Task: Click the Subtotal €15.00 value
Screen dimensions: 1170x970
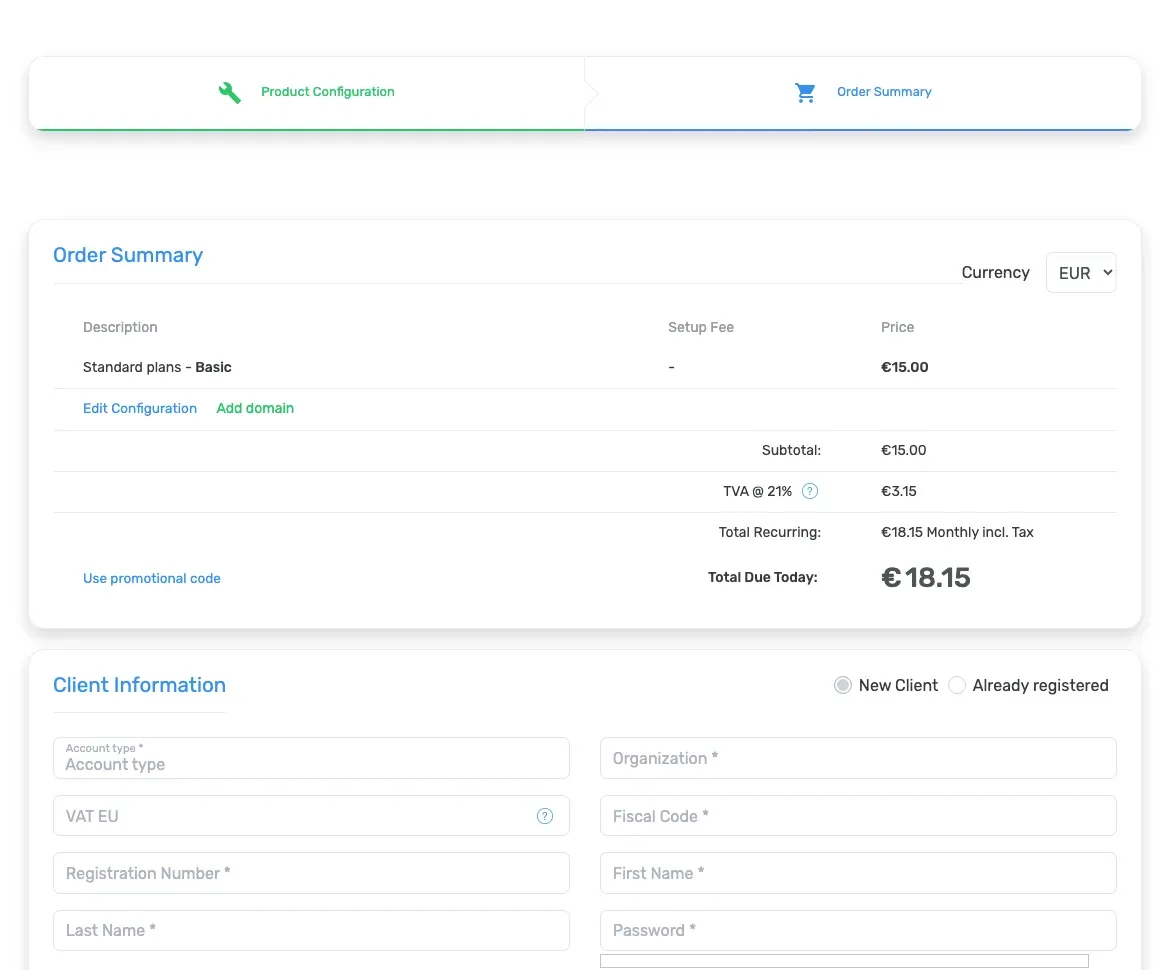Action: pyautogui.click(x=904, y=450)
